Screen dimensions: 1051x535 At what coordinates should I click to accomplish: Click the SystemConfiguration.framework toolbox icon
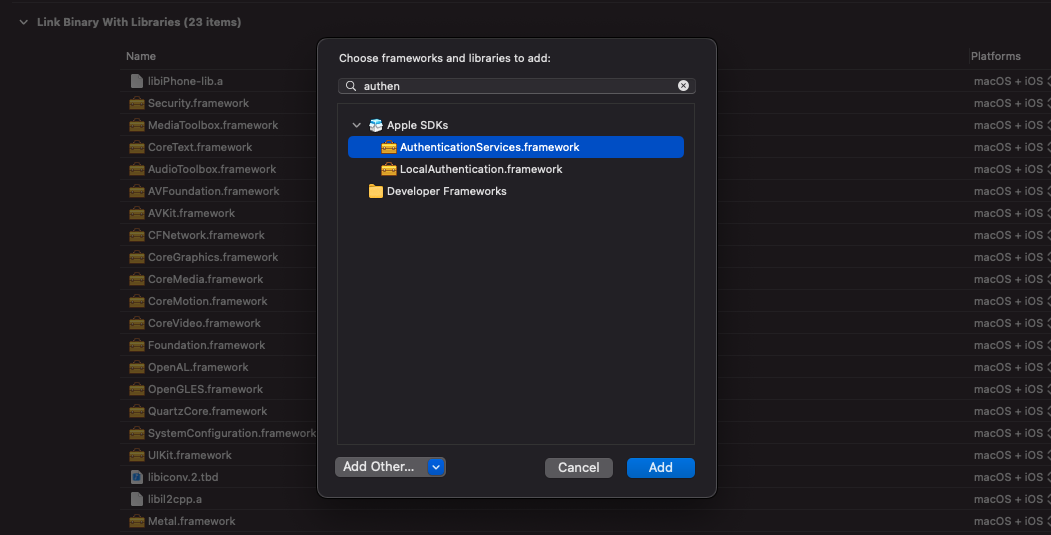tap(137, 433)
